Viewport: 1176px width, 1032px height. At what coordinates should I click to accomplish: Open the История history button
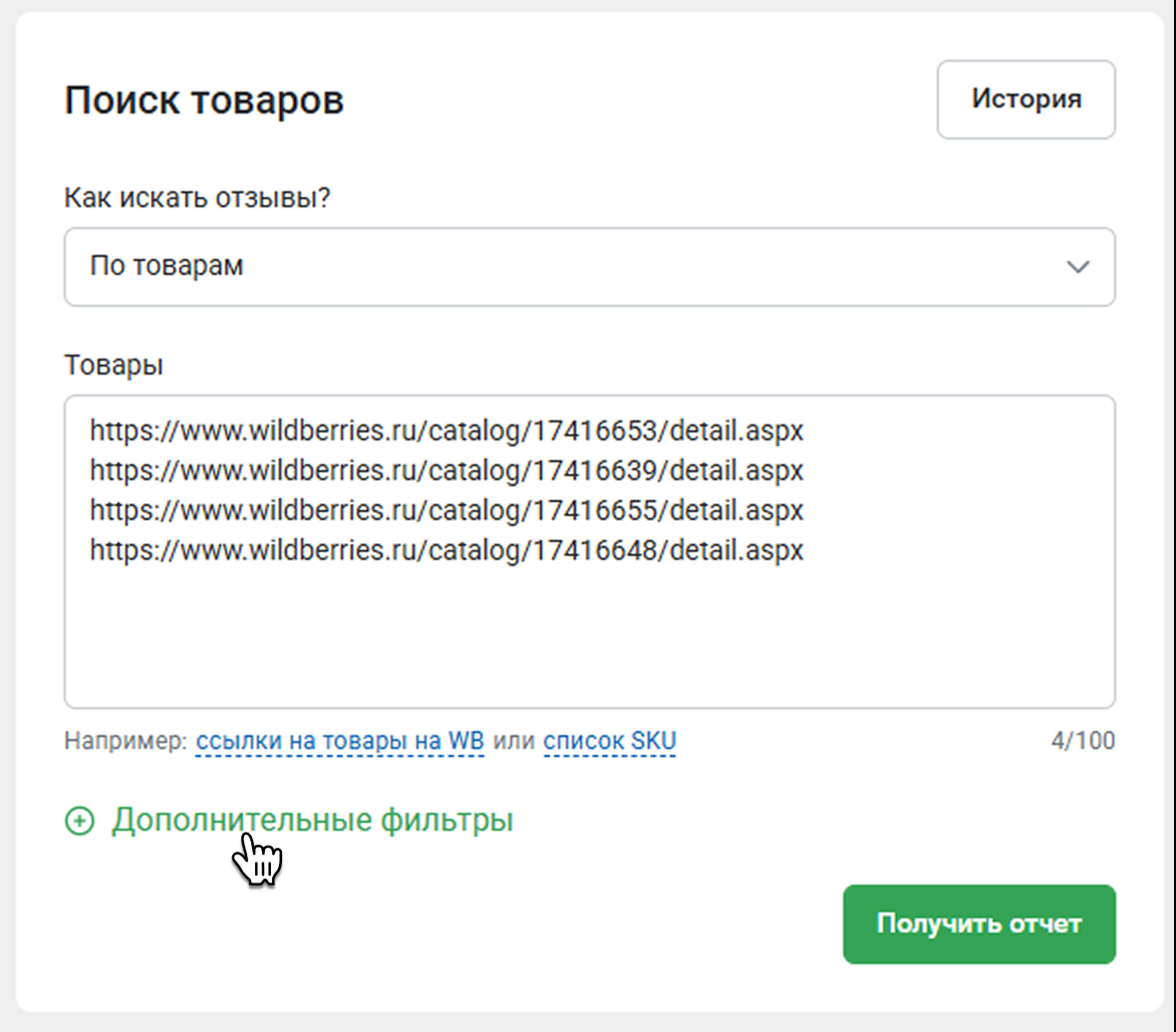[1026, 100]
